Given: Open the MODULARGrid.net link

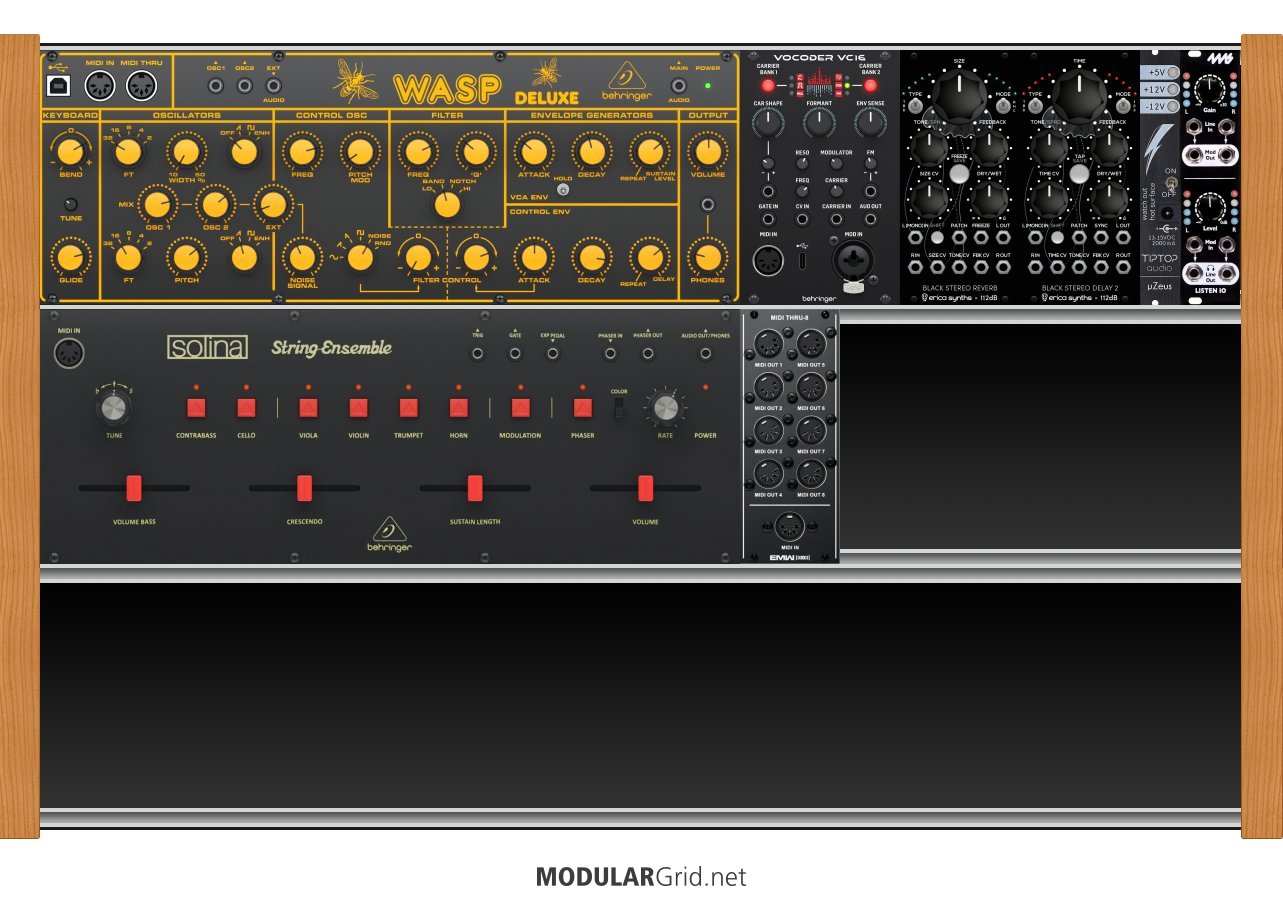Looking at the screenshot, I should (x=641, y=877).
